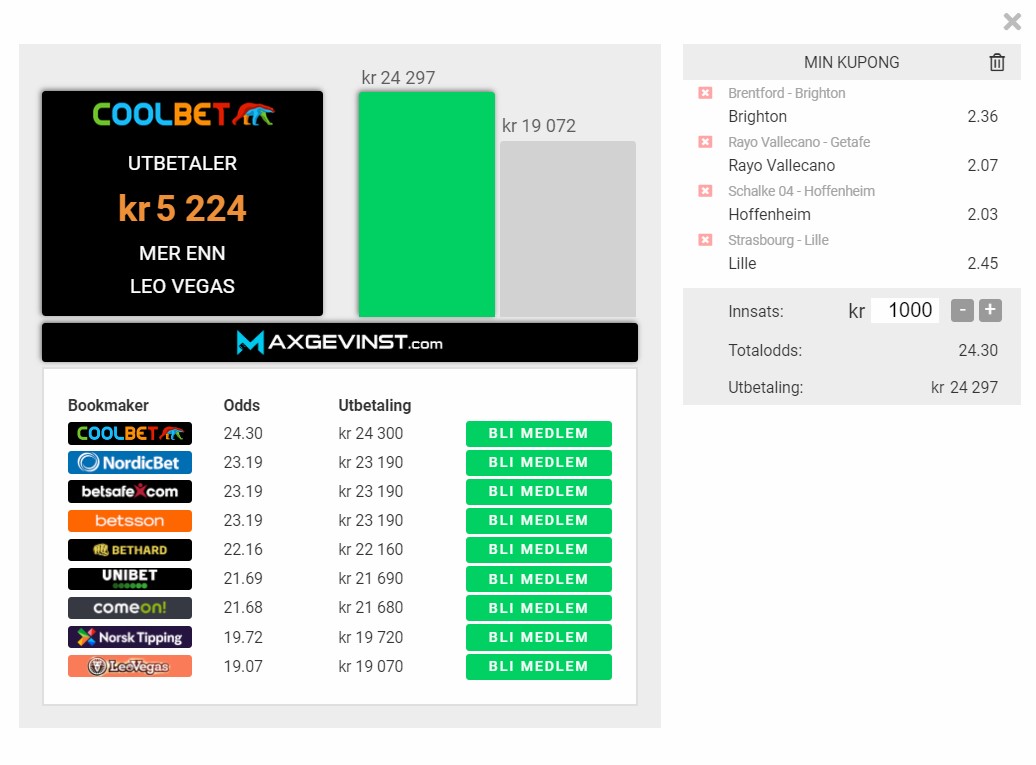Click LeoVegas odds 19.07
This screenshot has width=1036, height=765.
243,666
